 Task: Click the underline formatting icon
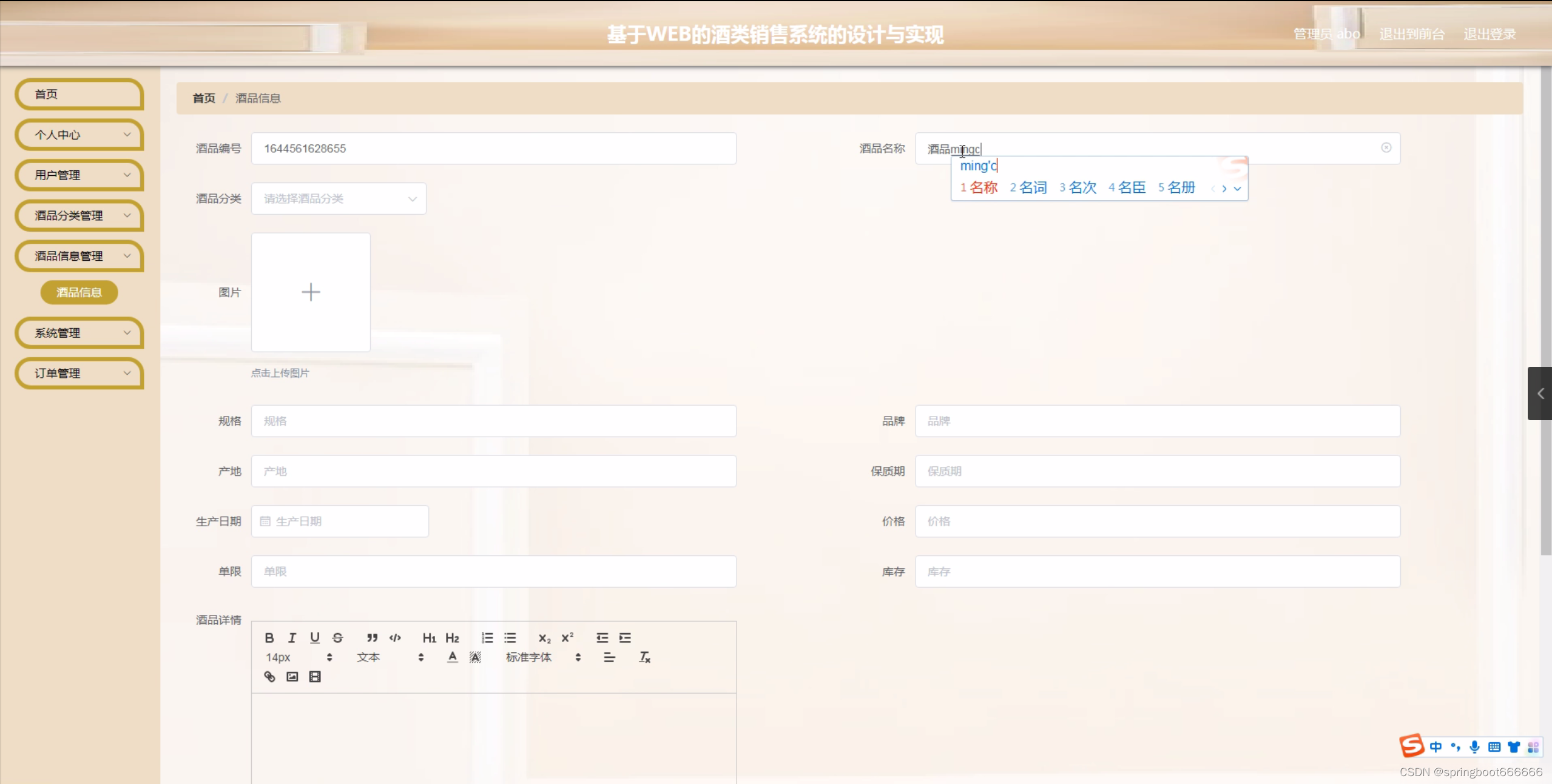[x=314, y=637]
